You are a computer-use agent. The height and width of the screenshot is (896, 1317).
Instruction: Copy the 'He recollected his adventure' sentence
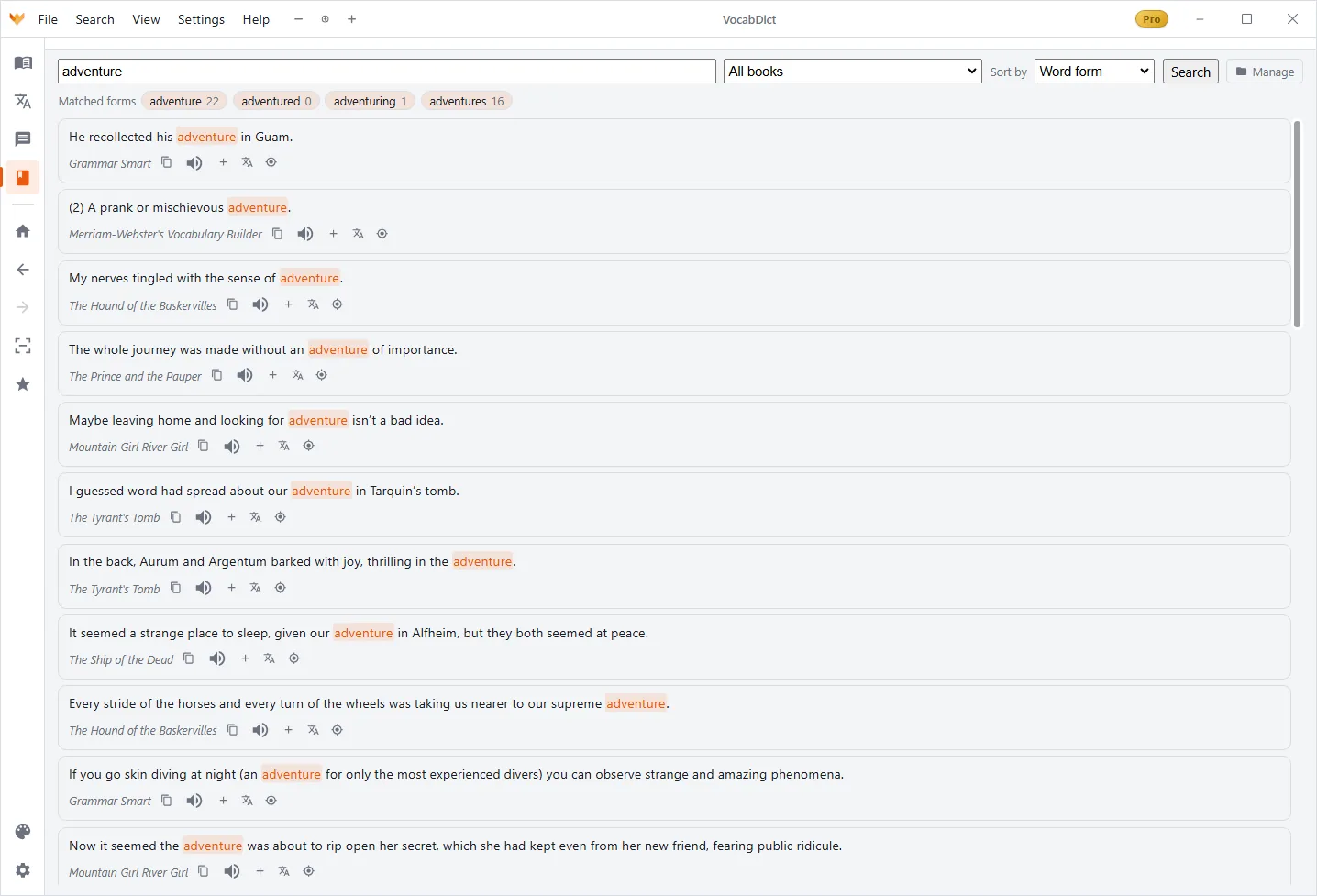[x=166, y=162]
